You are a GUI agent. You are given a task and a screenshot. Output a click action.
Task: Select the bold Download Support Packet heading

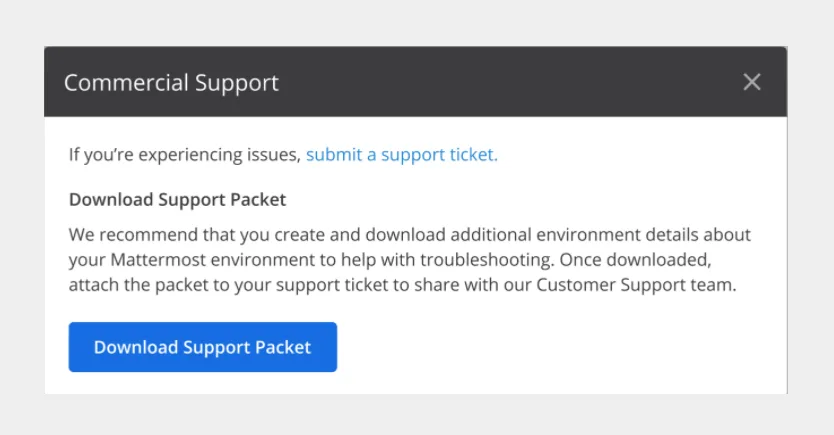pos(178,199)
